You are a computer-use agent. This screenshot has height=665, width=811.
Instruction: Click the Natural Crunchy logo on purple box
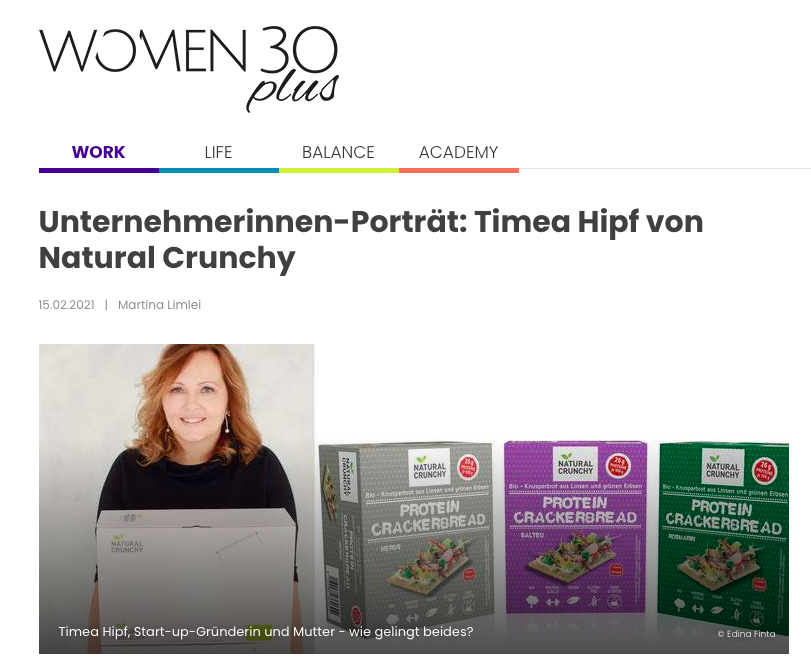pos(575,464)
